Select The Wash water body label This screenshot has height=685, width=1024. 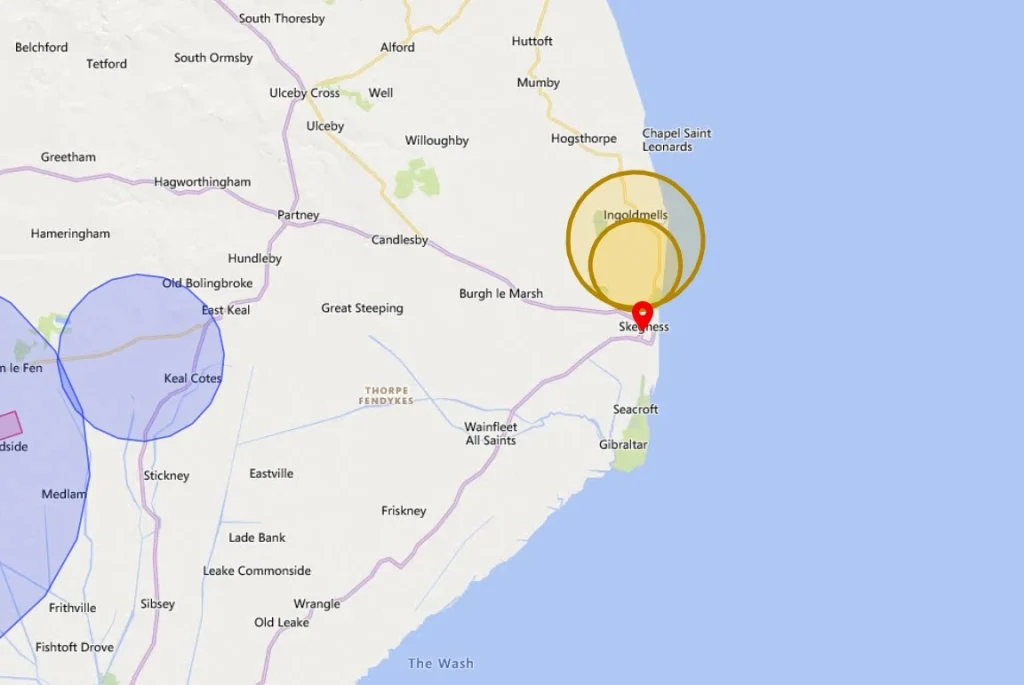[x=441, y=663]
